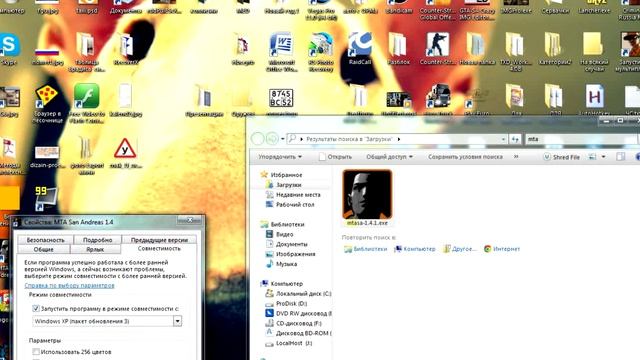This screenshot has height=360, width=640.
Task: Go back in Explorer navigation
Action: point(257,139)
